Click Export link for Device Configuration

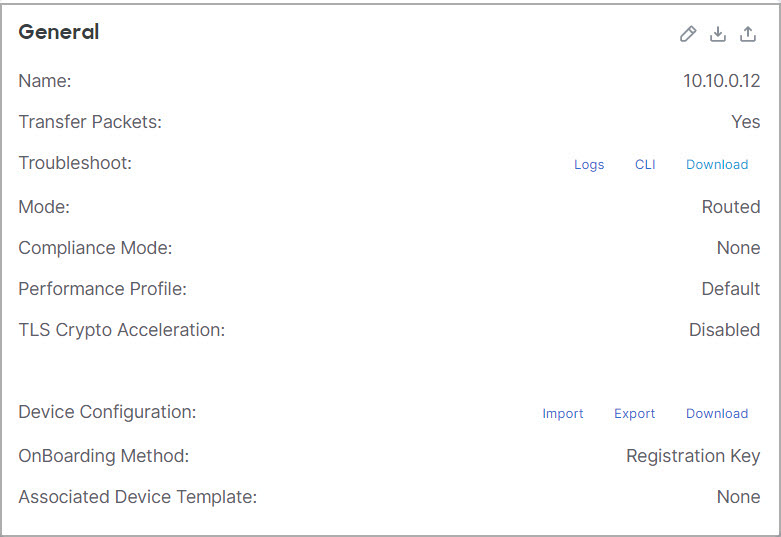635,414
